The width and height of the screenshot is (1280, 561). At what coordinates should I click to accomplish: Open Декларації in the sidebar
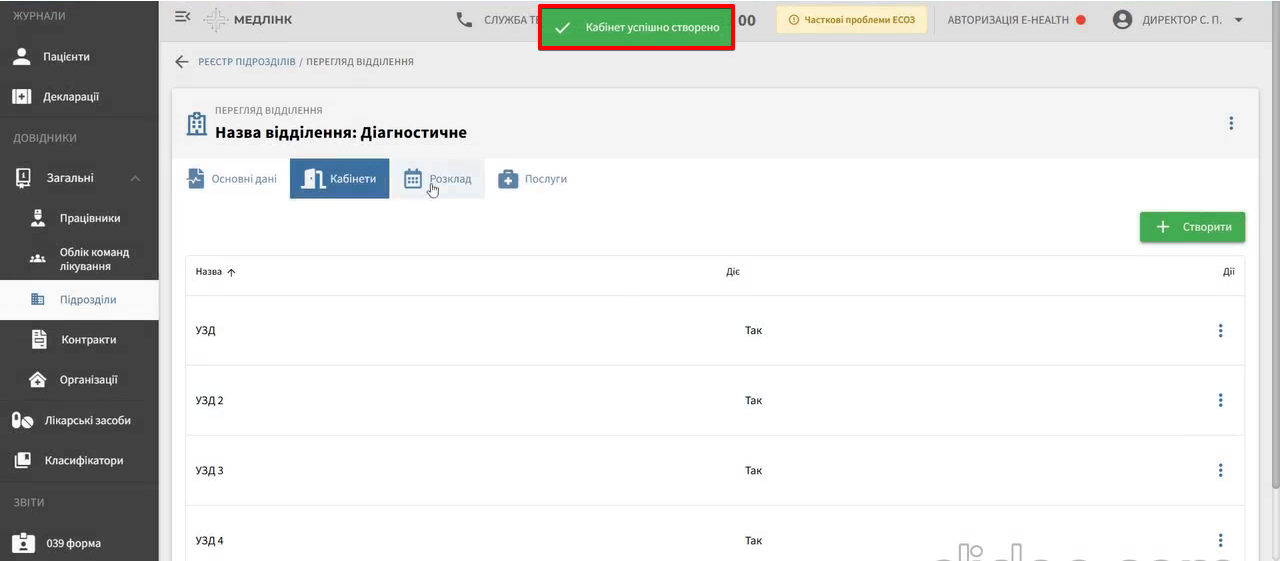79,97
